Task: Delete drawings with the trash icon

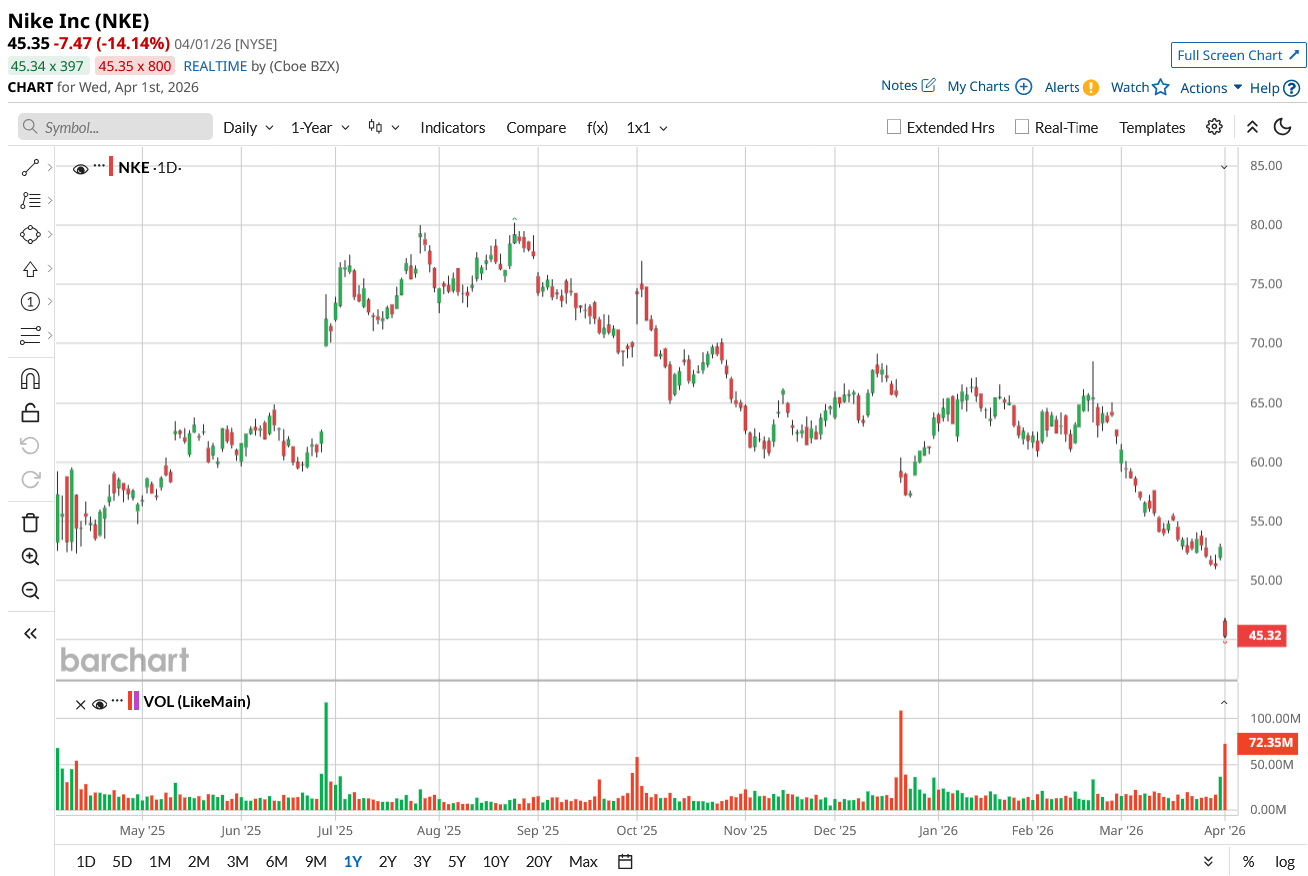Action: (30, 522)
